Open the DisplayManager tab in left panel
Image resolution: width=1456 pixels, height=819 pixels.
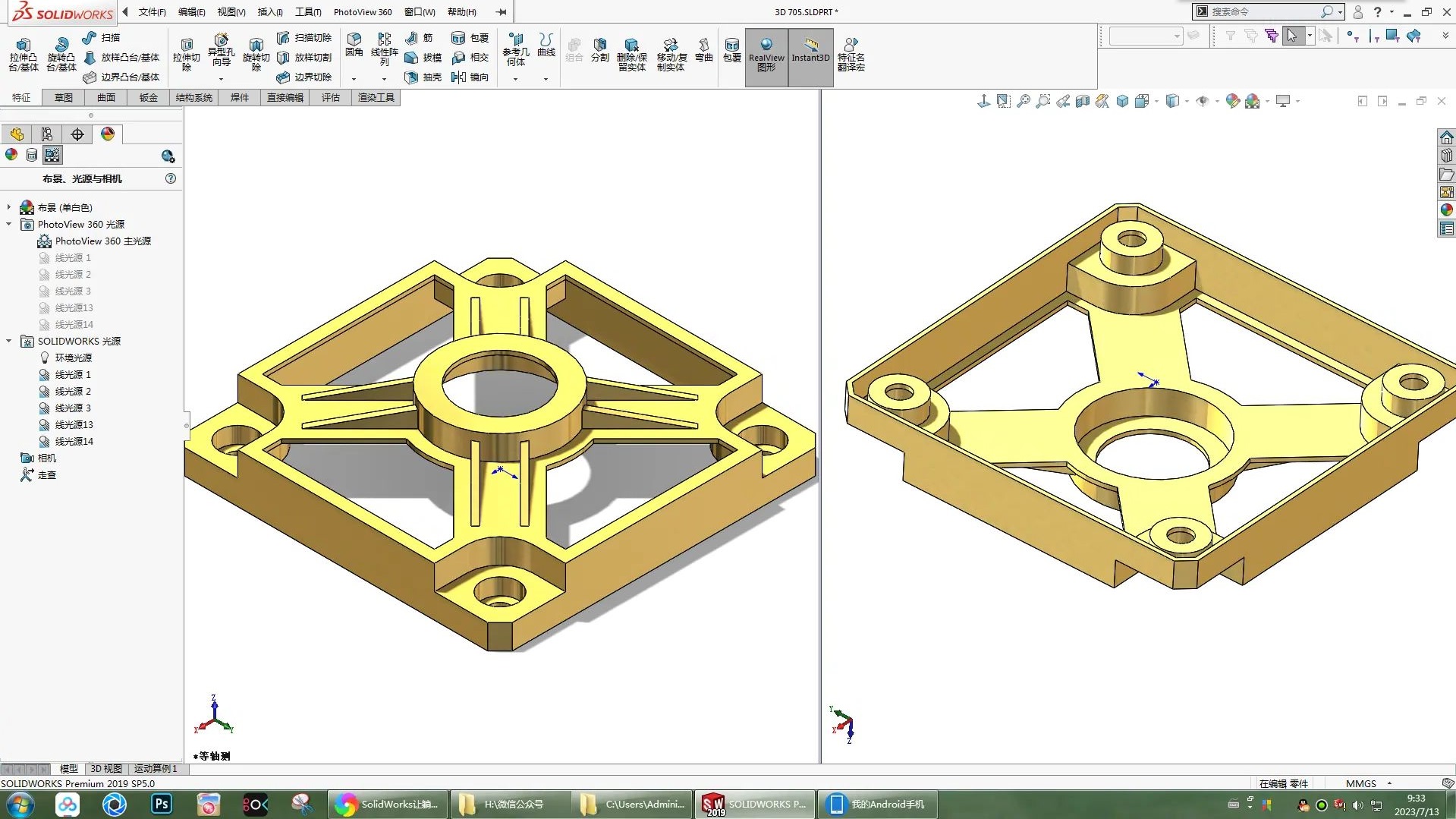pos(108,134)
